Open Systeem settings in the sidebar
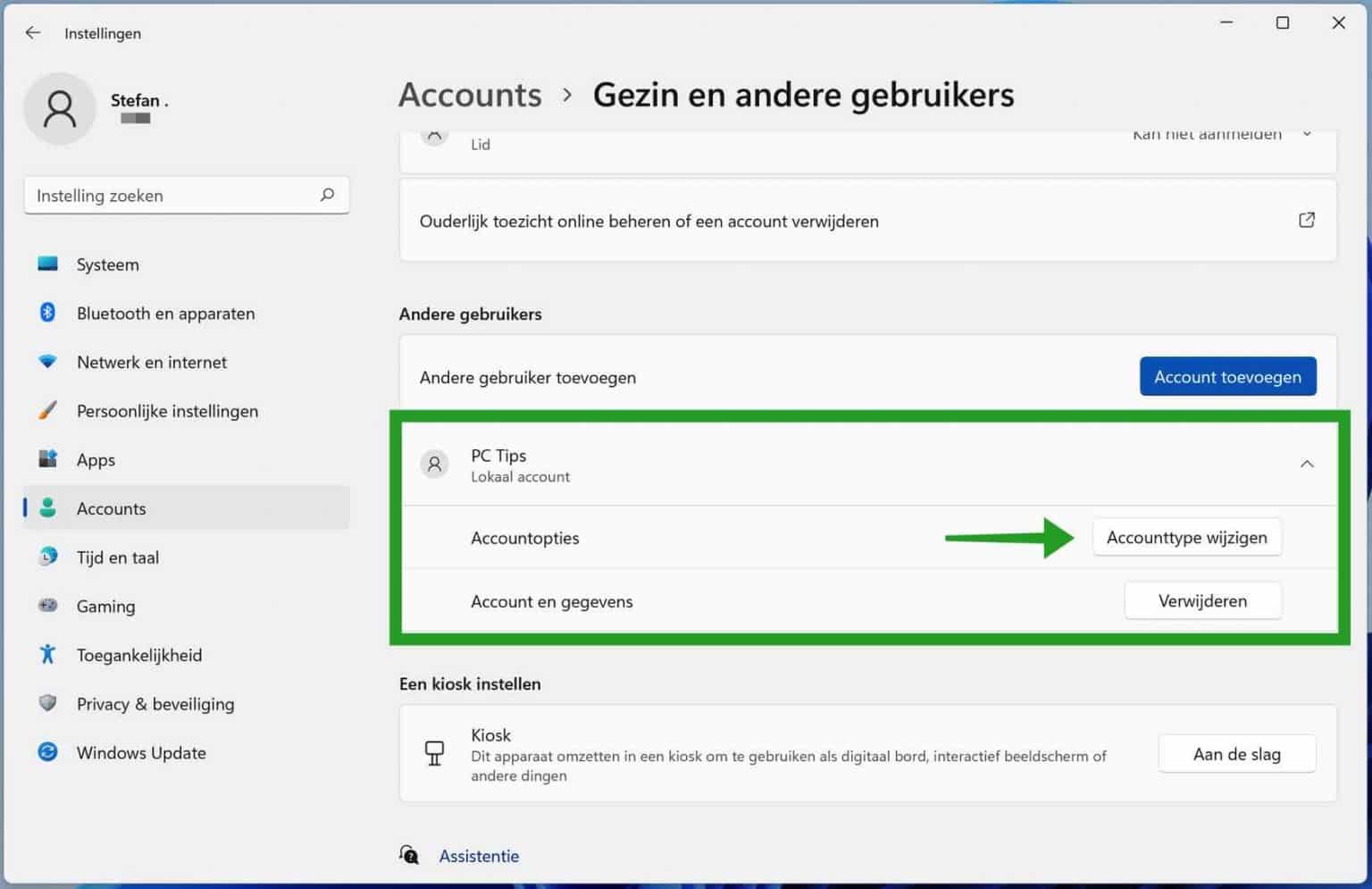Image resolution: width=1372 pixels, height=889 pixels. point(107,264)
